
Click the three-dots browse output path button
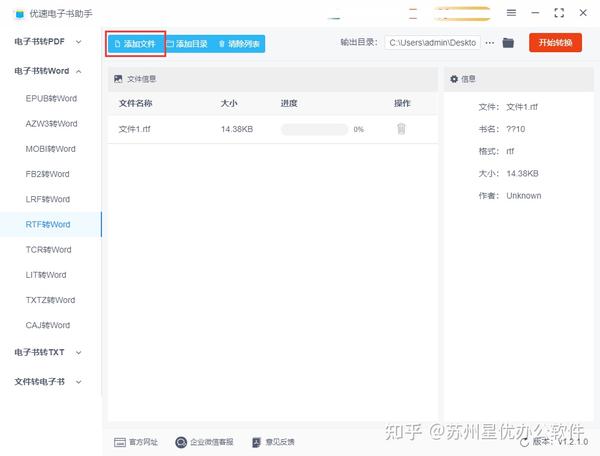[489, 43]
